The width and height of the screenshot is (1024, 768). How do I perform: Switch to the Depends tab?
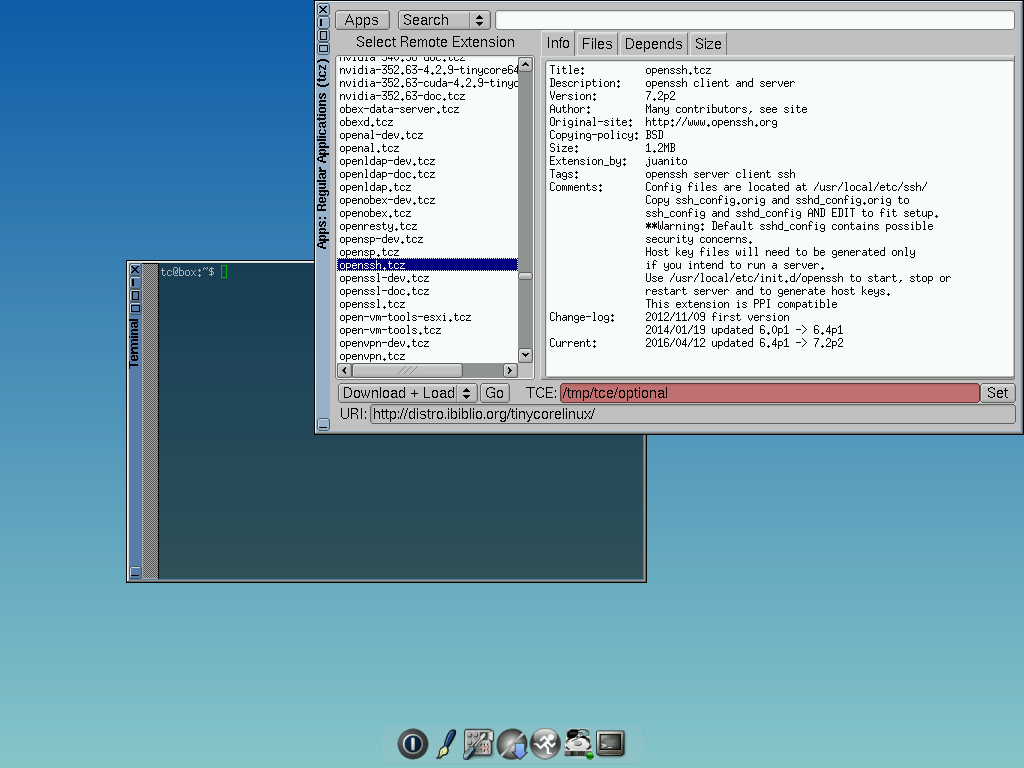[x=653, y=43]
